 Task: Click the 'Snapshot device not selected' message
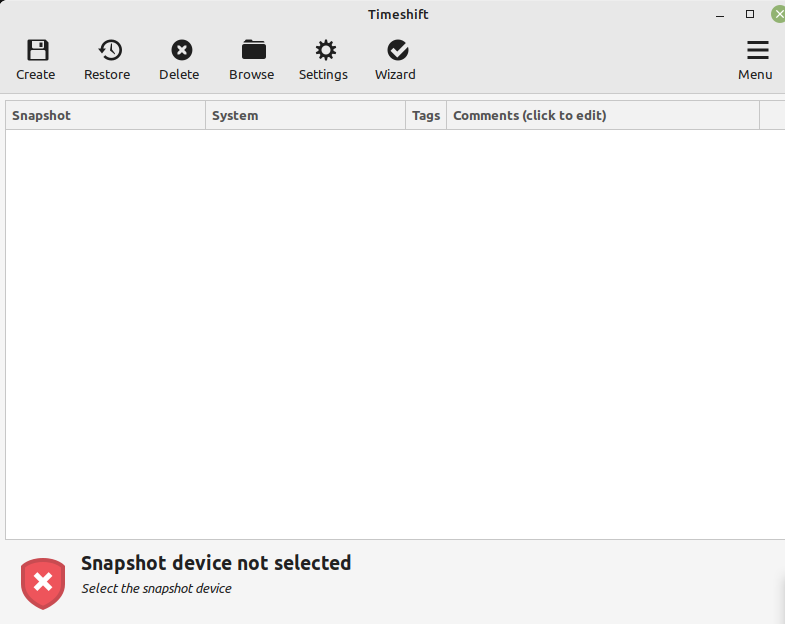(216, 563)
